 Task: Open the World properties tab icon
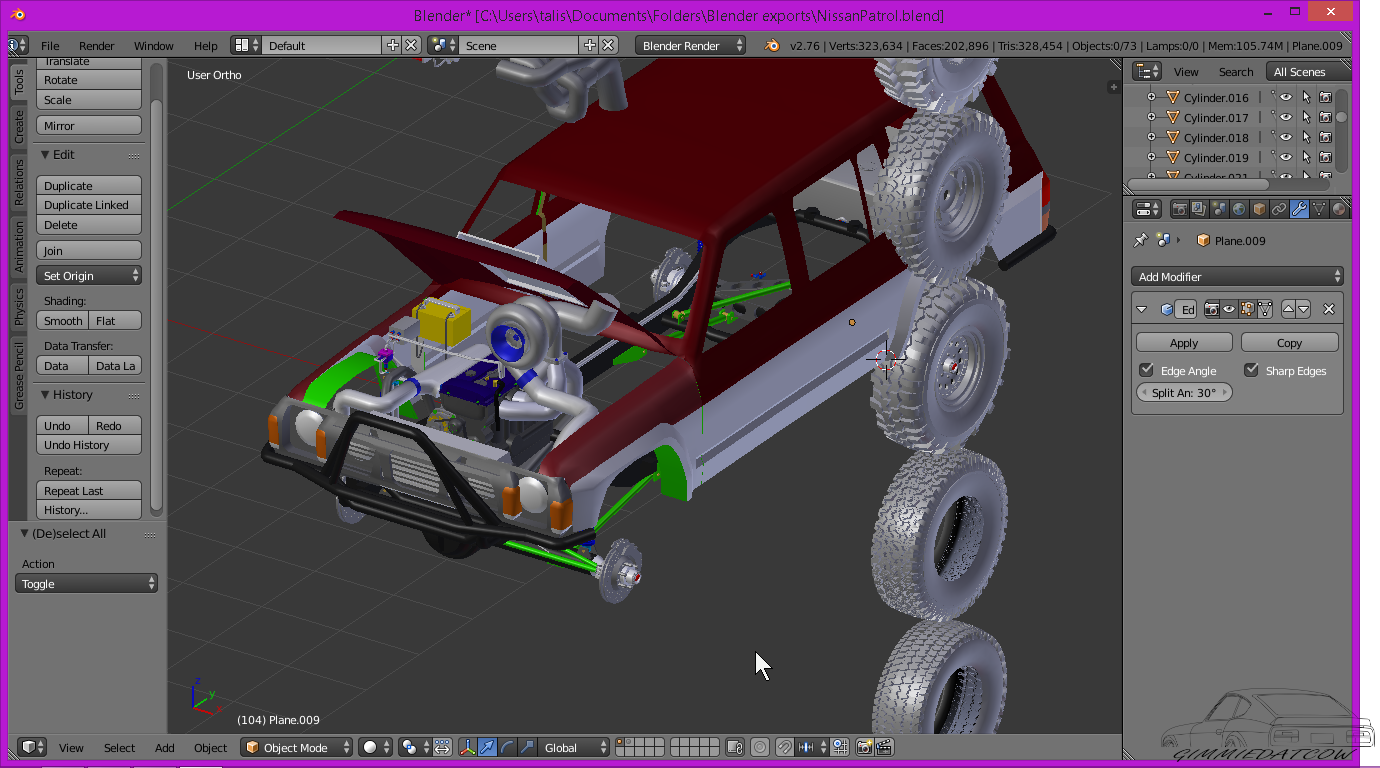click(1239, 209)
